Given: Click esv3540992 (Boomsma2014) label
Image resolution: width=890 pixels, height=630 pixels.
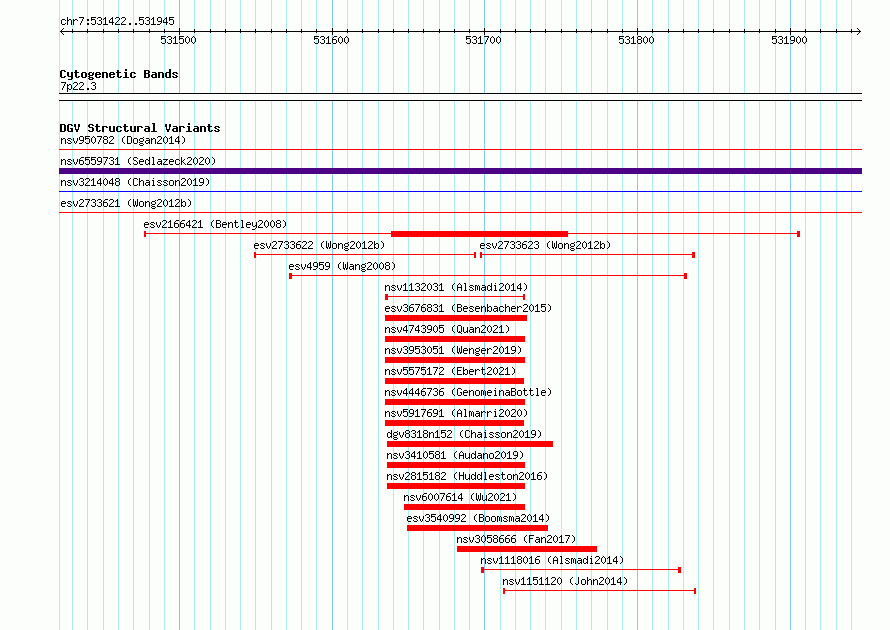Looking at the screenshot, I should [x=478, y=518].
